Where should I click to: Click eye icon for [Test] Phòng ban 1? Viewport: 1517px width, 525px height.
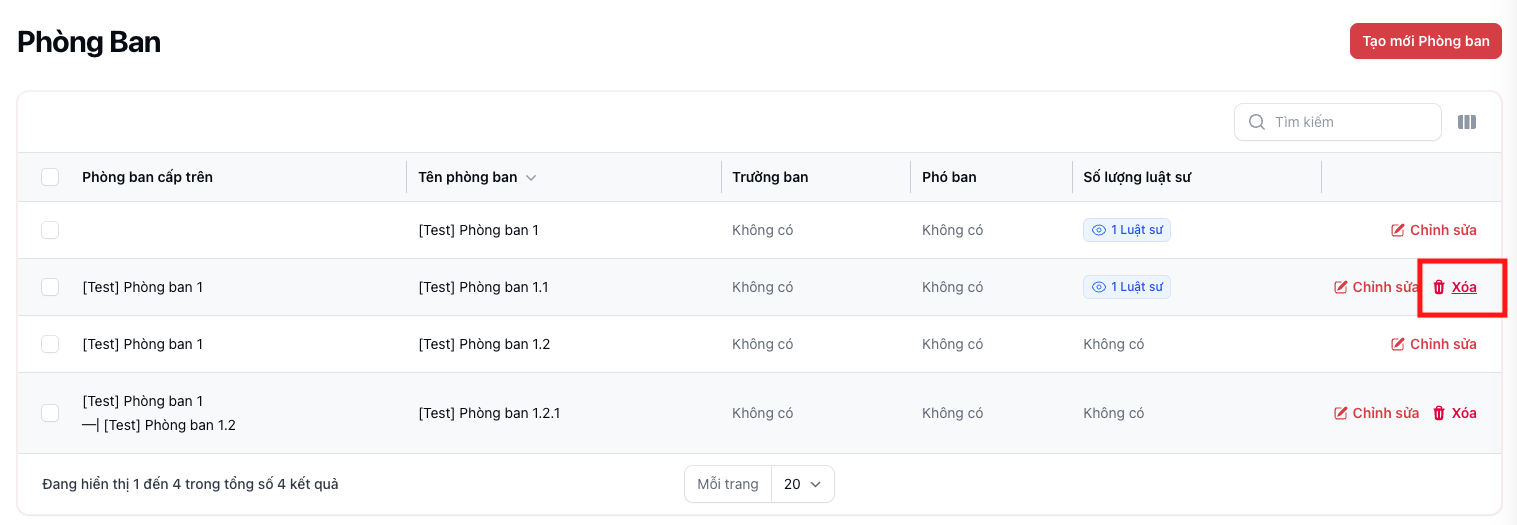tap(1099, 230)
